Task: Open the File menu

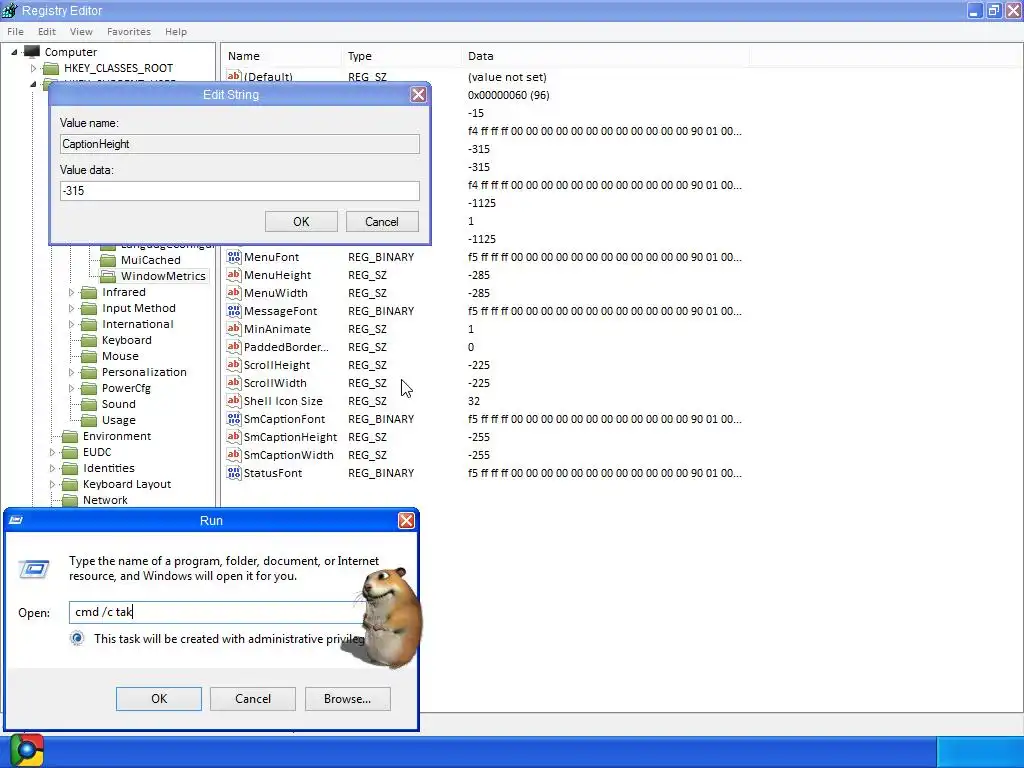Action: tap(15, 31)
